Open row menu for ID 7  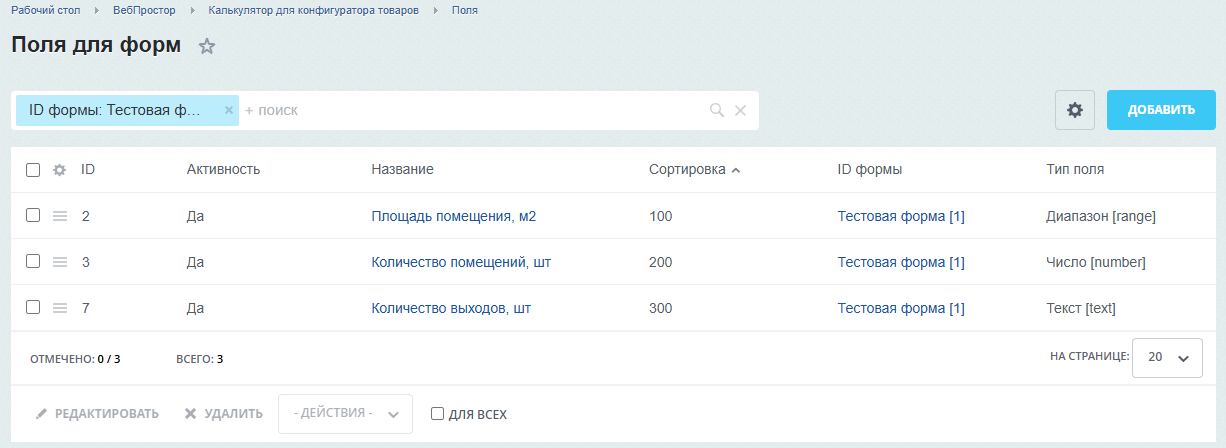(x=60, y=308)
